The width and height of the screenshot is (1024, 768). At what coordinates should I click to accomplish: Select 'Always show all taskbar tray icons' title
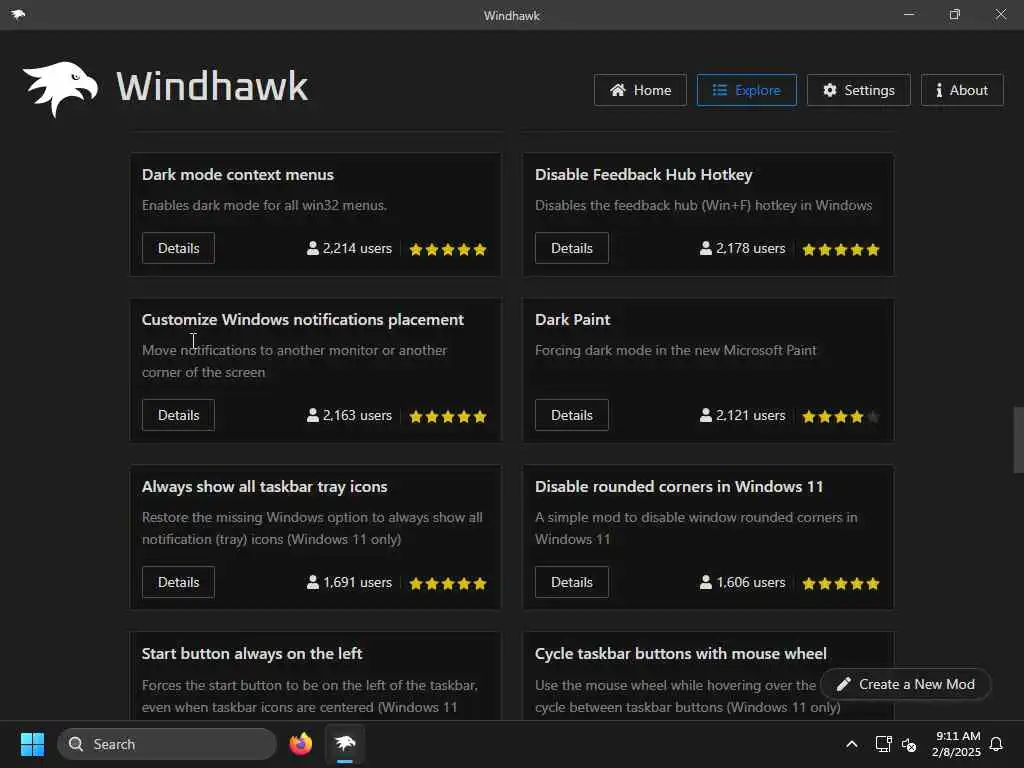[x=264, y=487]
